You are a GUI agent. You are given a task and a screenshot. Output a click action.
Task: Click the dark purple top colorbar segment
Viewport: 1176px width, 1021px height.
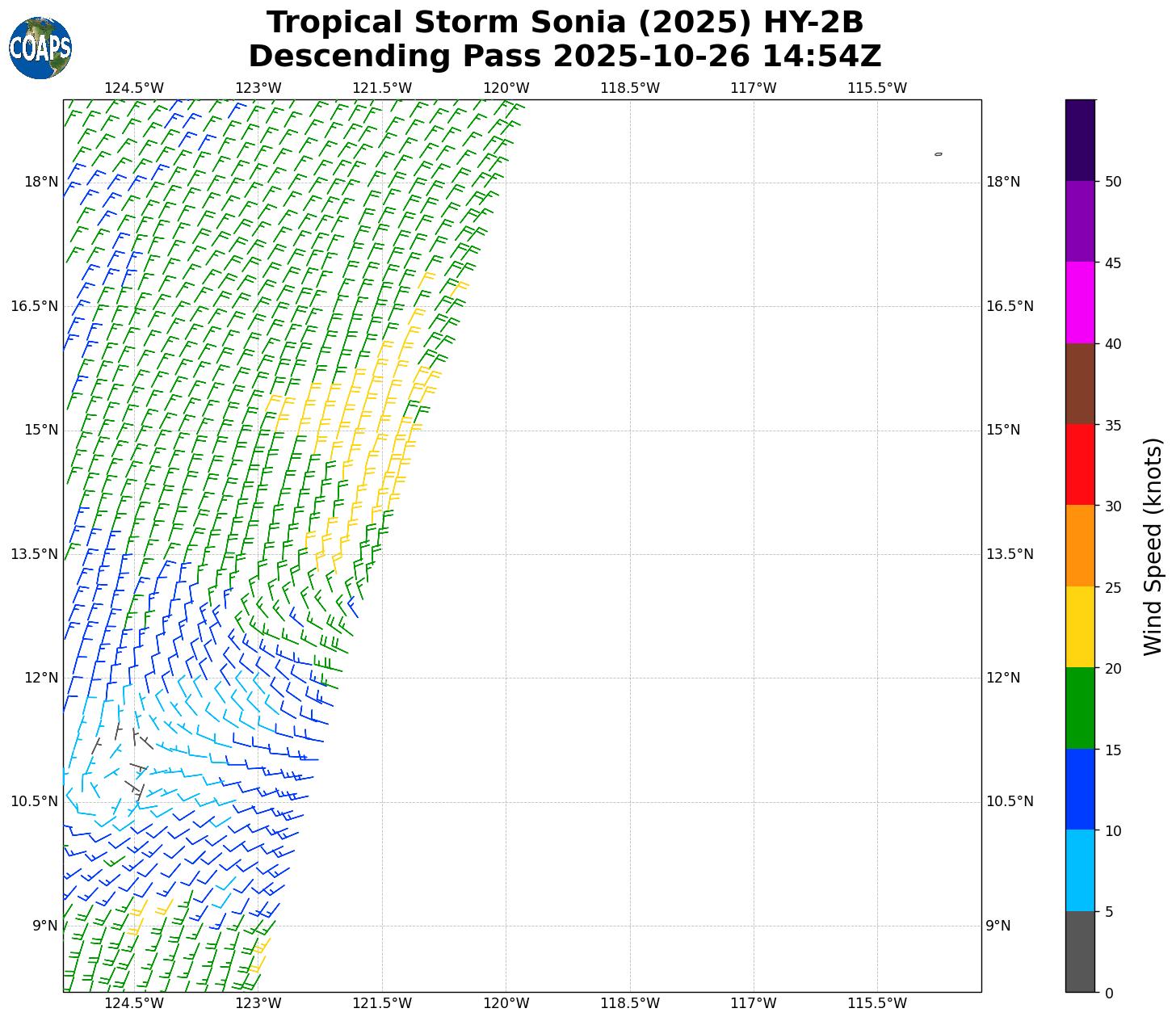point(1080,141)
